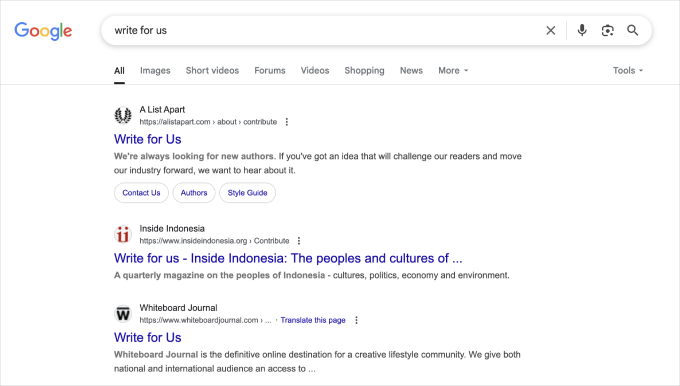
Task: Click the whiteboardjournal.com breadcrumb URL
Action: 205,320
